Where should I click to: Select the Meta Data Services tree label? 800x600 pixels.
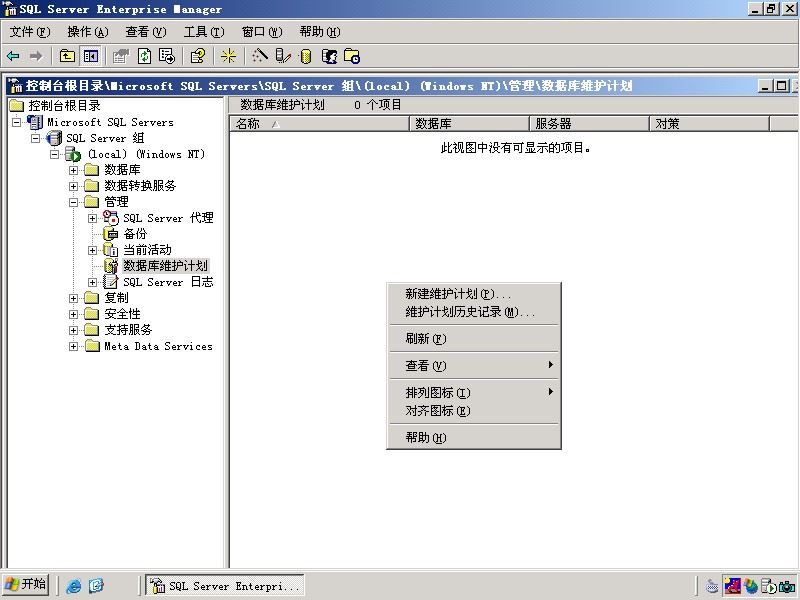coord(158,346)
